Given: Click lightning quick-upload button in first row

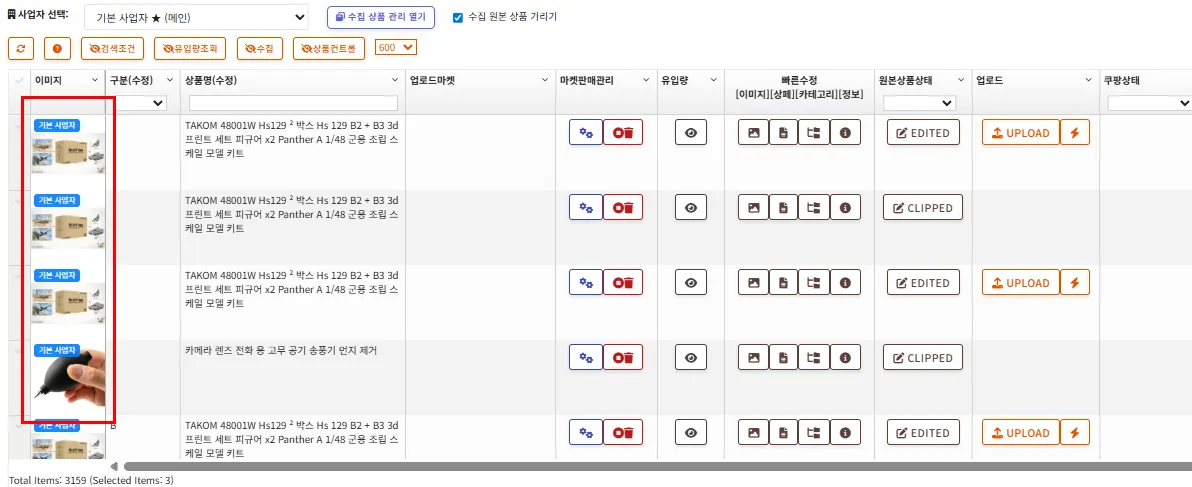Looking at the screenshot, I should 1074,132.
